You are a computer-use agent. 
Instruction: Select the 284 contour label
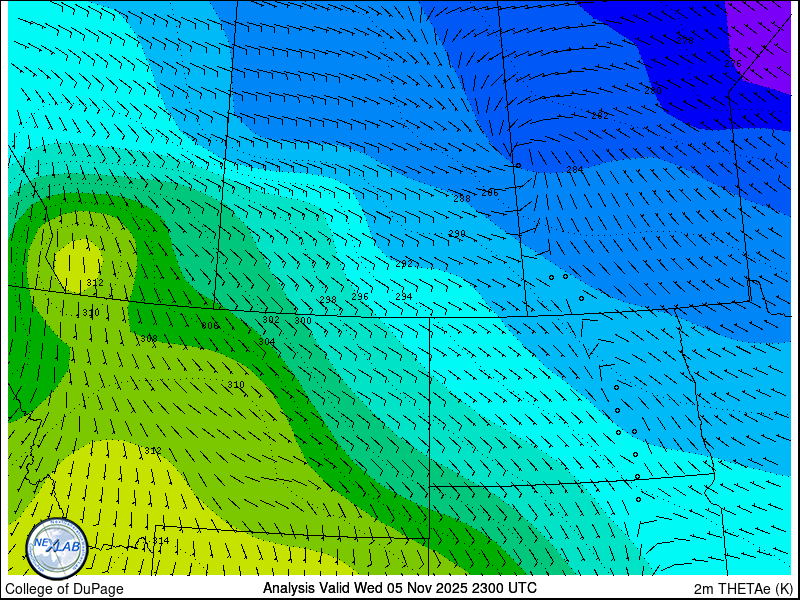coord(575,169)
